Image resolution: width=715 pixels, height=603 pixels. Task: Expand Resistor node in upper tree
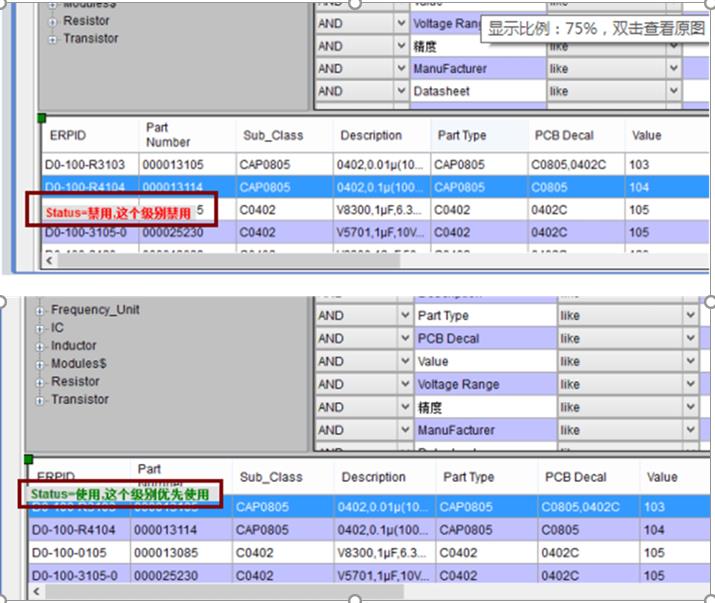pos(53,22)
